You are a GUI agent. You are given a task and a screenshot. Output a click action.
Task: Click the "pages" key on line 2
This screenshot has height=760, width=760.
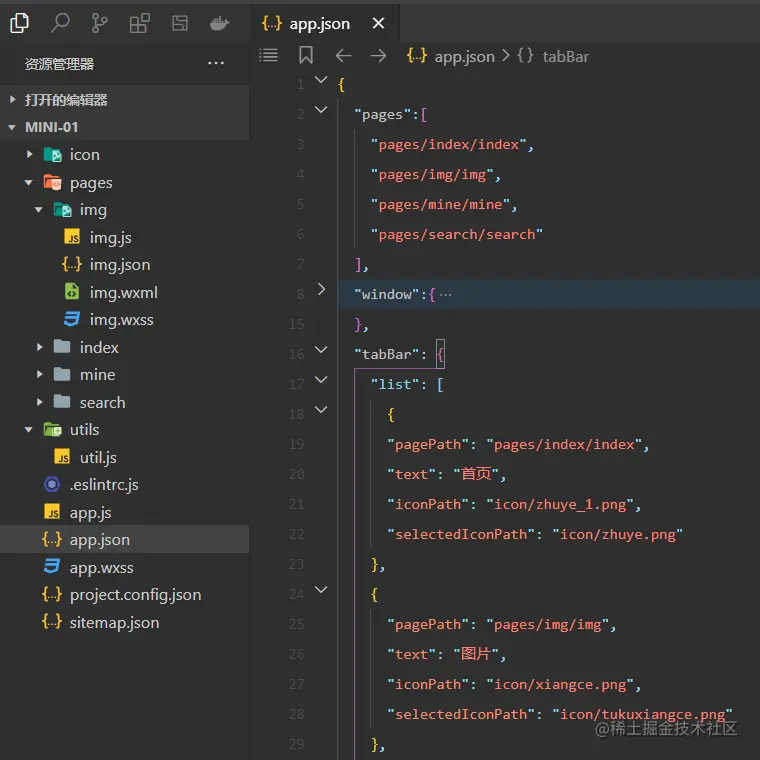[382, 115]
